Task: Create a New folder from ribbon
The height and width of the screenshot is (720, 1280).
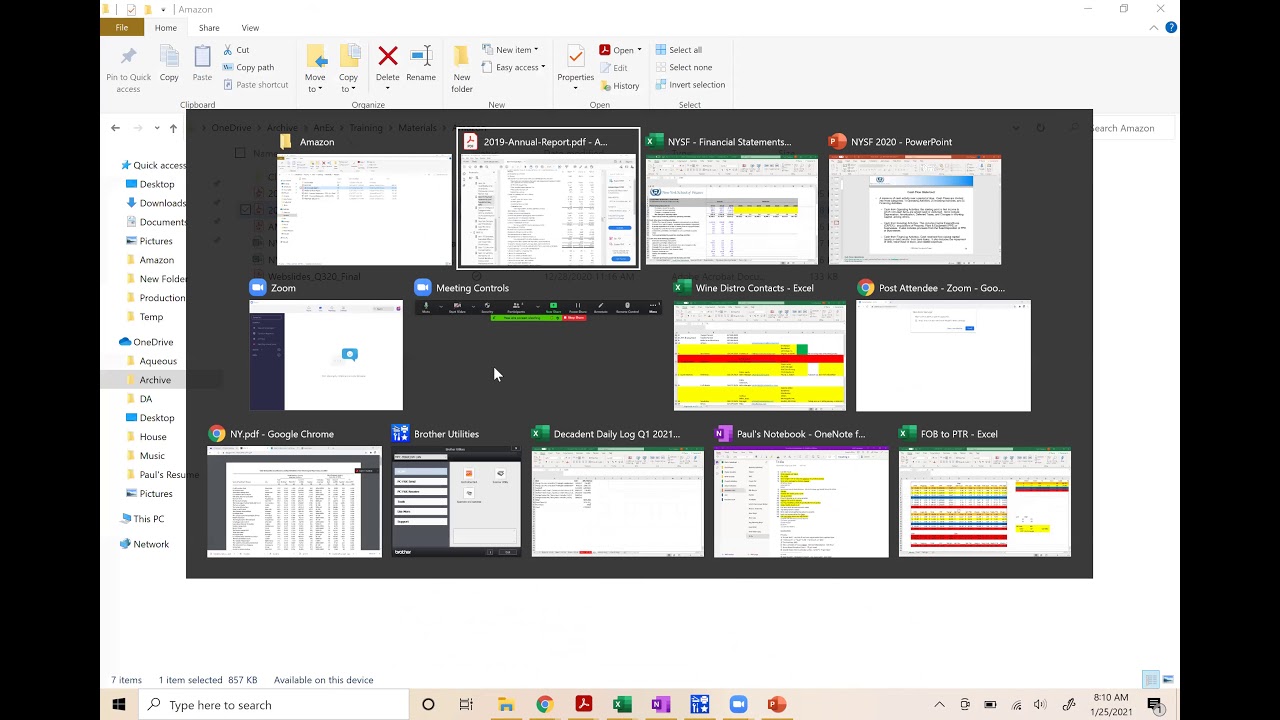Action: 462,69
